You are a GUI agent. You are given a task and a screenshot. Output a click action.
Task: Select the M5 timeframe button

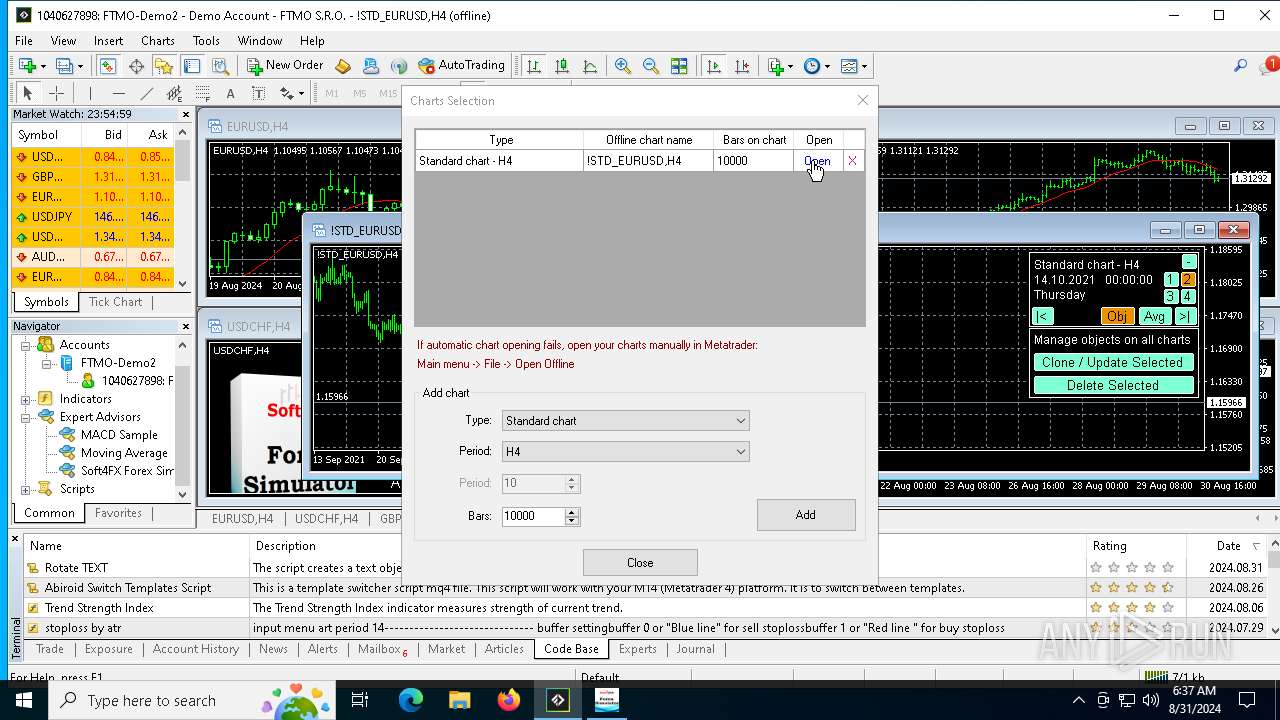coord(360,93)
